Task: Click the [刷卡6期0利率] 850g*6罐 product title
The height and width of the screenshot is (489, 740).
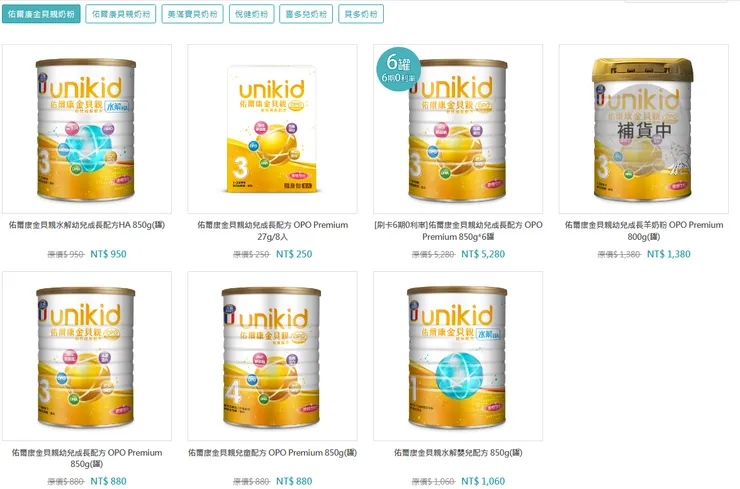Action: tap(458, 231)
